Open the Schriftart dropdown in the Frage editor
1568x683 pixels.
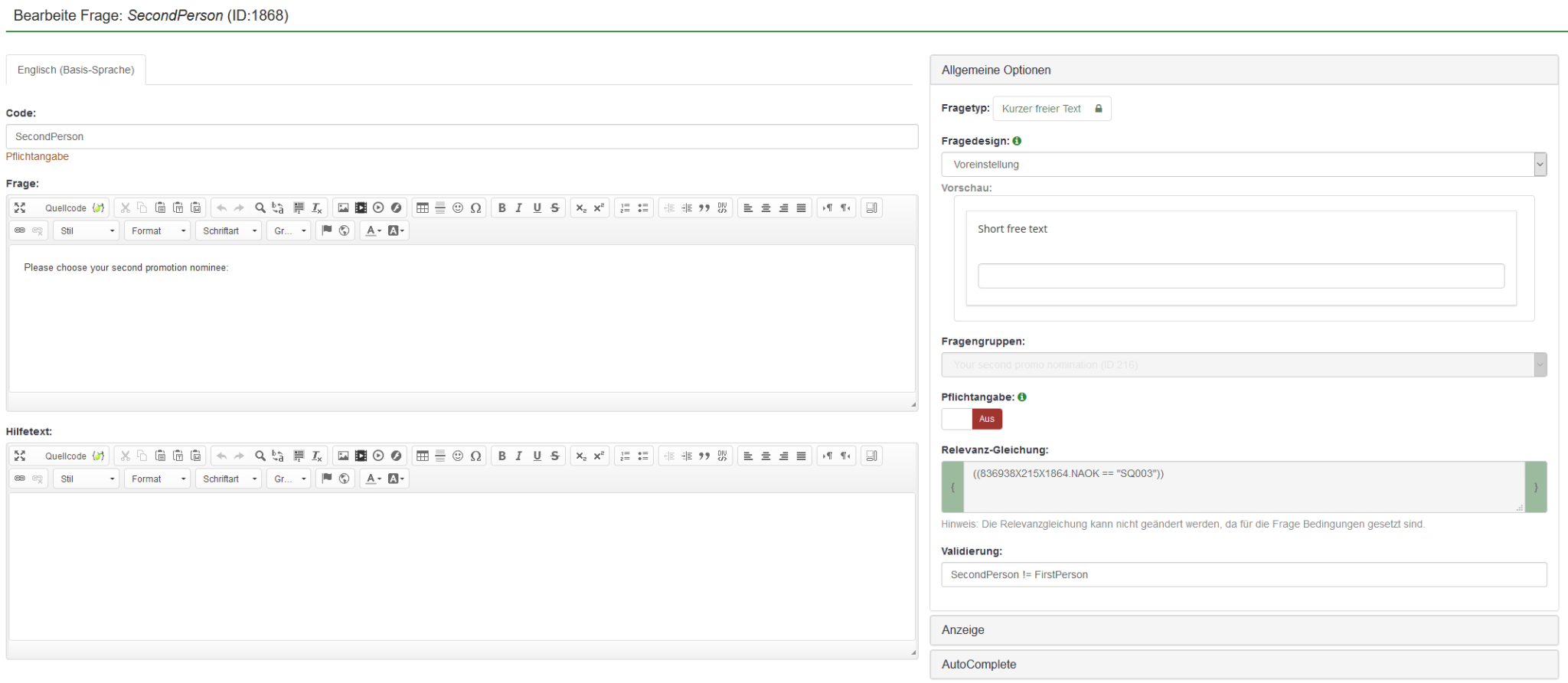[x=229, y=230]
